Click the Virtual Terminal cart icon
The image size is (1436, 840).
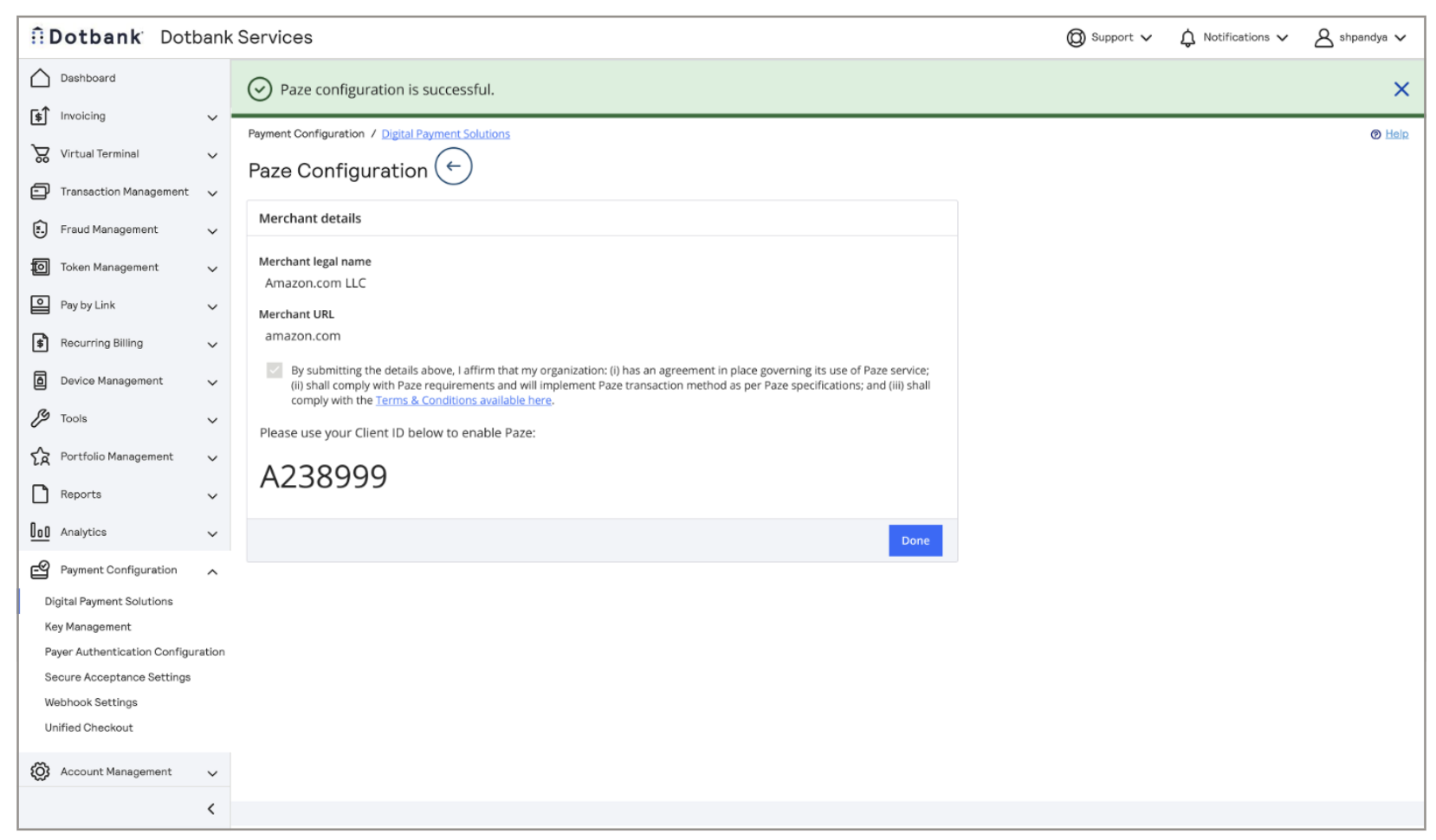point(40,154)
